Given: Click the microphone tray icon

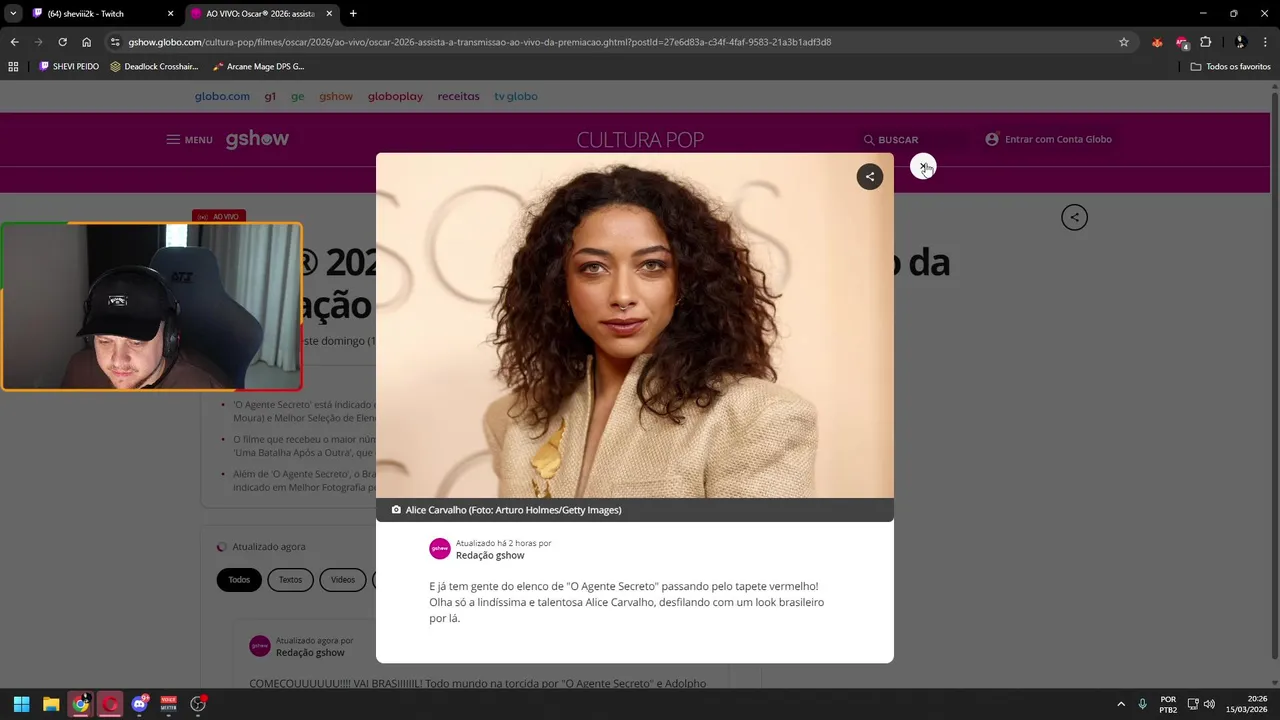Looking at the screenshot, I should (x=1142, y=704).
